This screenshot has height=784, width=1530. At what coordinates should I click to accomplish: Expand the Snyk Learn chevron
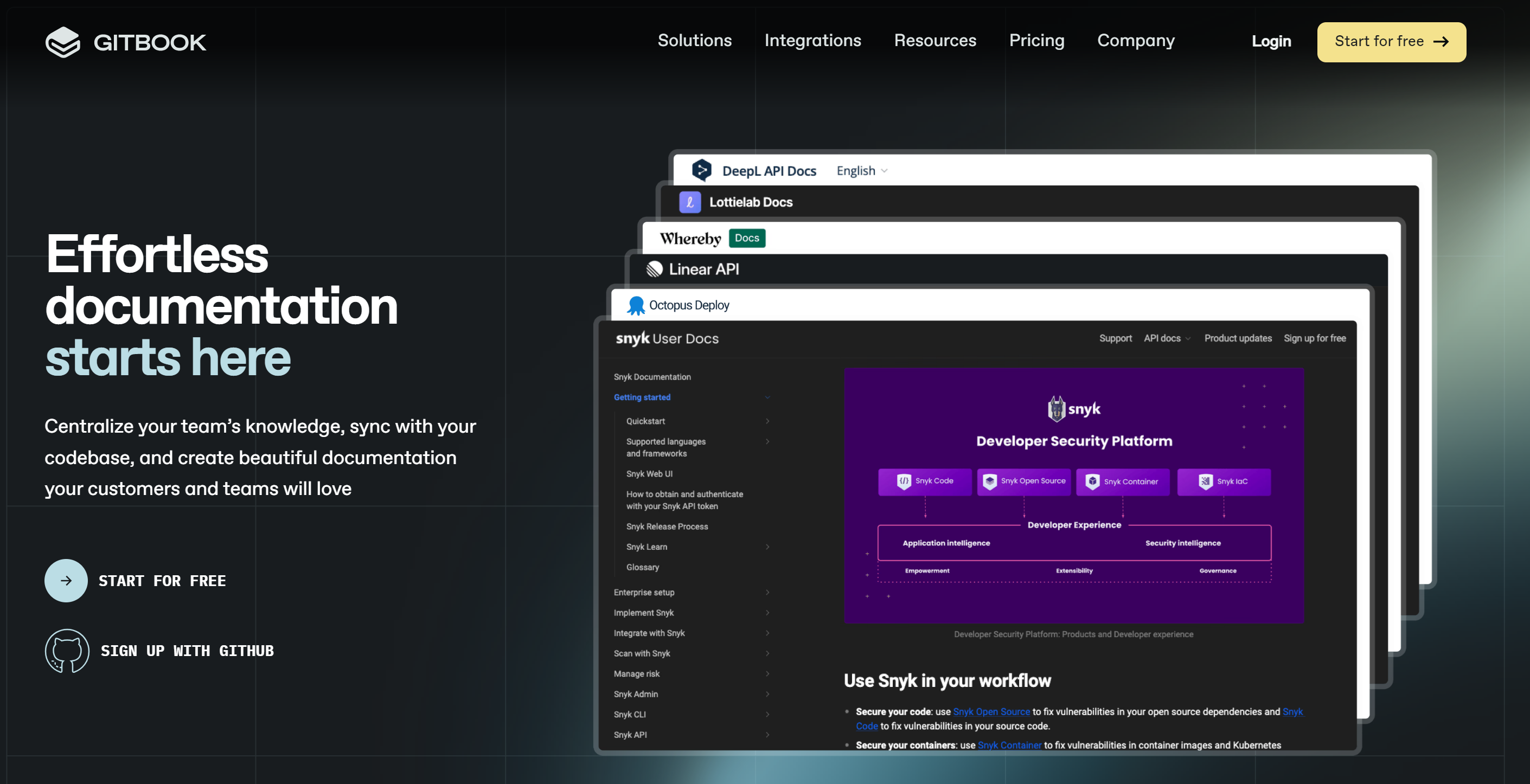(x=767, y=547)
